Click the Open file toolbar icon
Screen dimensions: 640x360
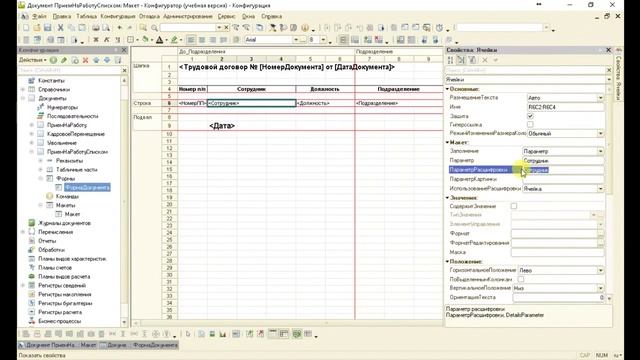37,28
